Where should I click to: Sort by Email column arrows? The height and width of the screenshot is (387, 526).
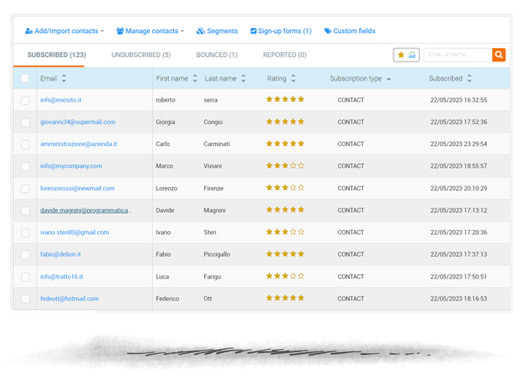[x=64, y=78]
